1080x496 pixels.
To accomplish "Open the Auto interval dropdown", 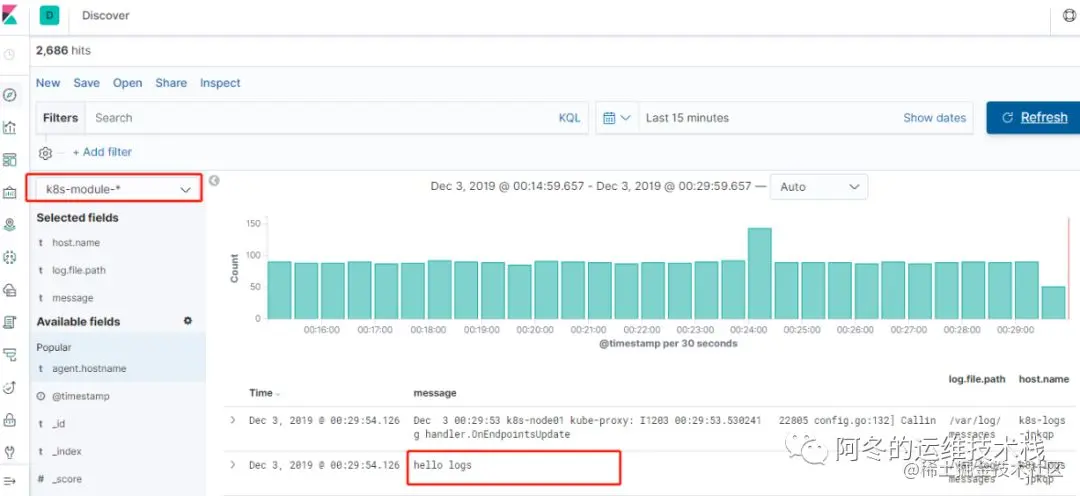I will pos(819,187).
